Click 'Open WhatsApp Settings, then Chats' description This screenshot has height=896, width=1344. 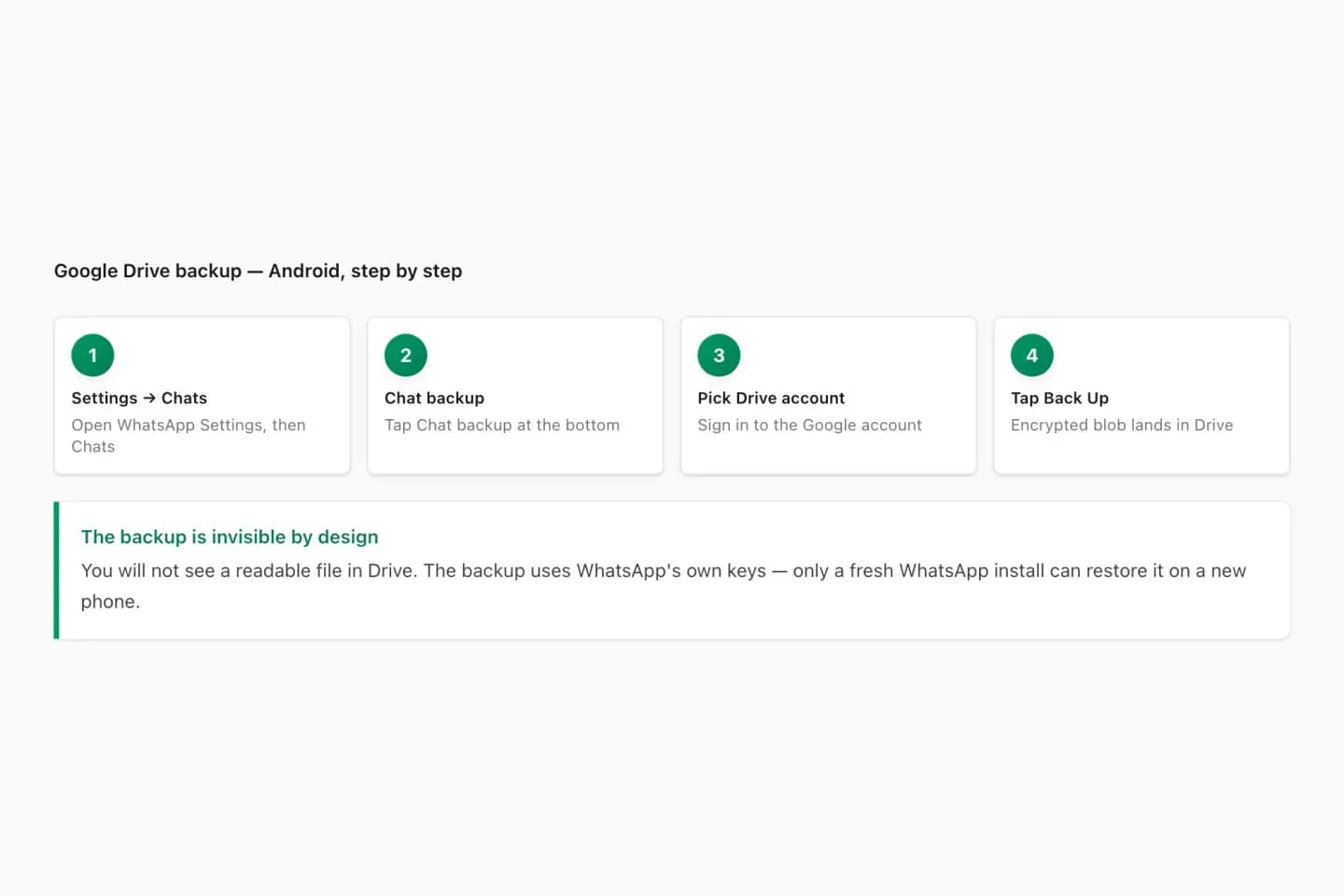pyautogui.click(x=189, y=436)
